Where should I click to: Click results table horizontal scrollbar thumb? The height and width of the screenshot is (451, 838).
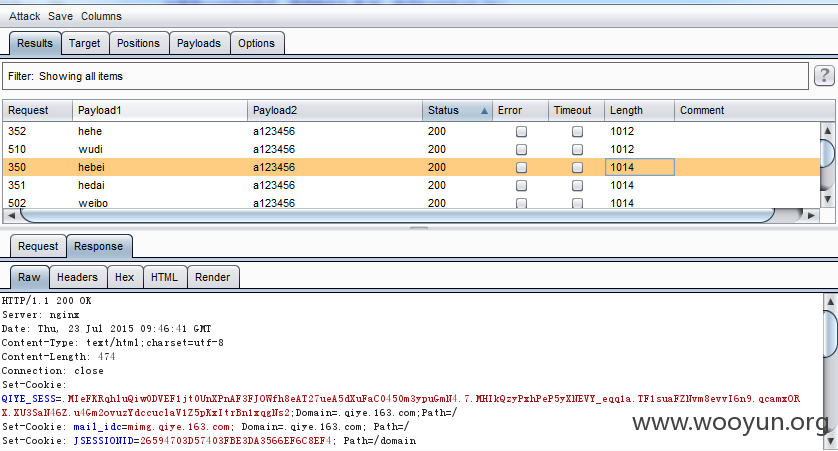pyautogui.click(x=398, y=215)
